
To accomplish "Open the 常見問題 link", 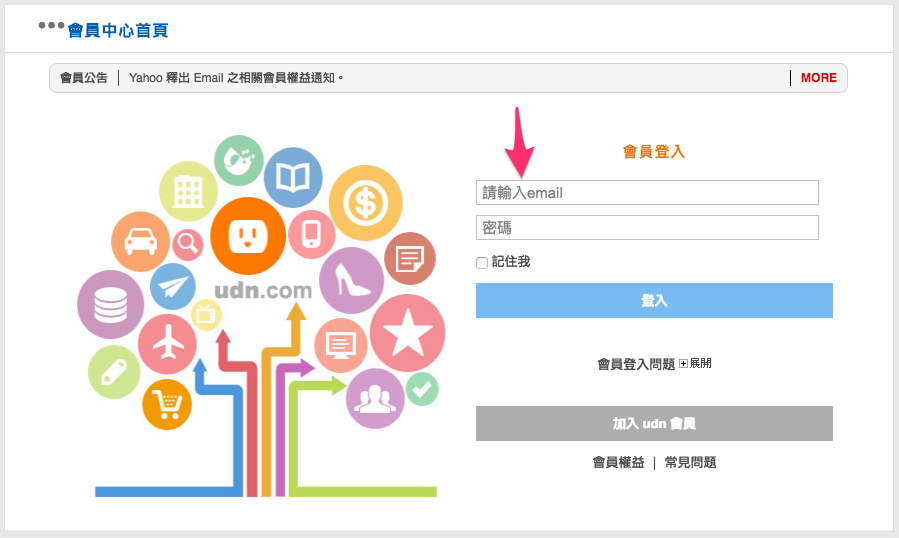I will (x=690, y=462).
